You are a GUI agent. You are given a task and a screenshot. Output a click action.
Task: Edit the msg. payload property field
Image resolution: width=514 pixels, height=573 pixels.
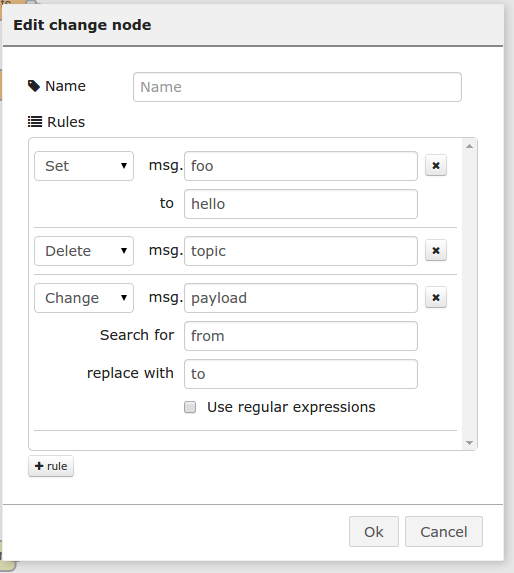pyautogui.click(x=301, y=298)
